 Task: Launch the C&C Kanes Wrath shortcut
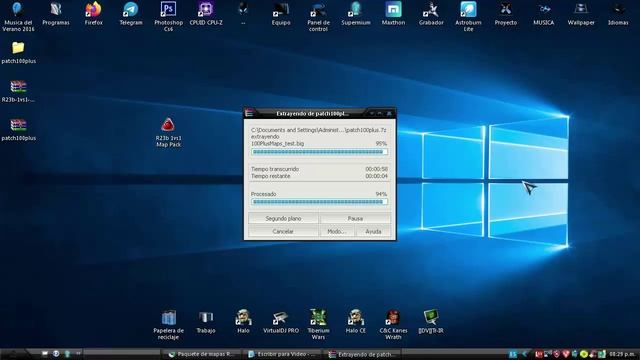coord(393,325)
